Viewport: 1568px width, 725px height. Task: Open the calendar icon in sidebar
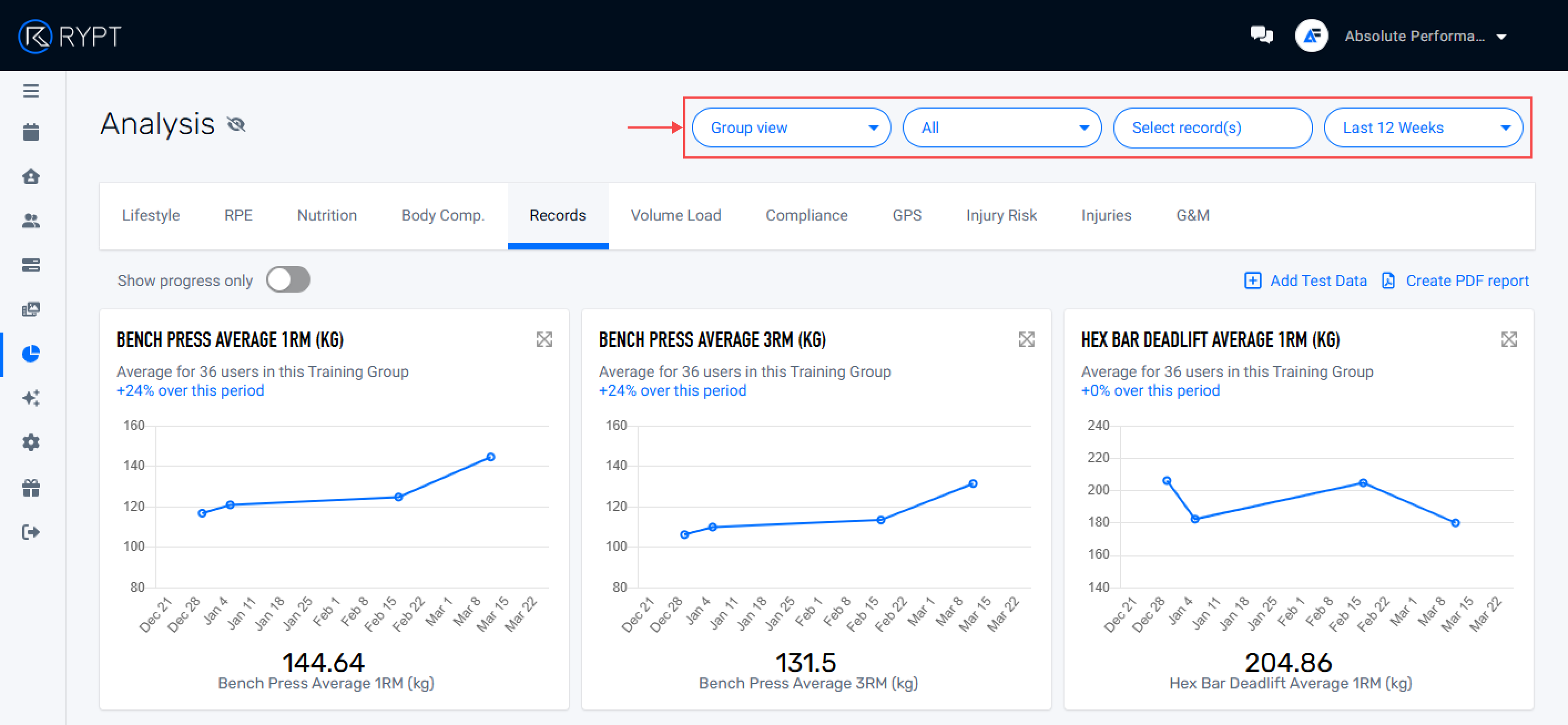[31, 132]
